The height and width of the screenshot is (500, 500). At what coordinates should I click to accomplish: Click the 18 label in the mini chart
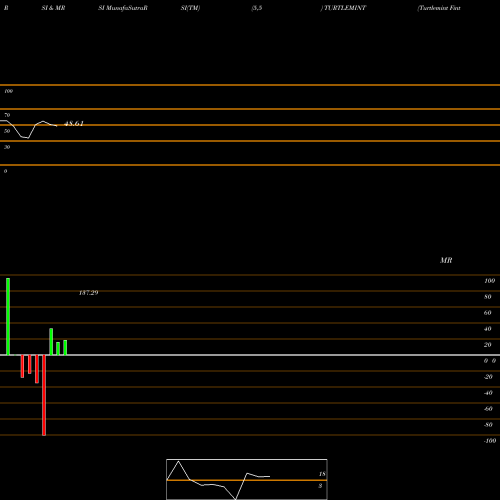point(322,474)
